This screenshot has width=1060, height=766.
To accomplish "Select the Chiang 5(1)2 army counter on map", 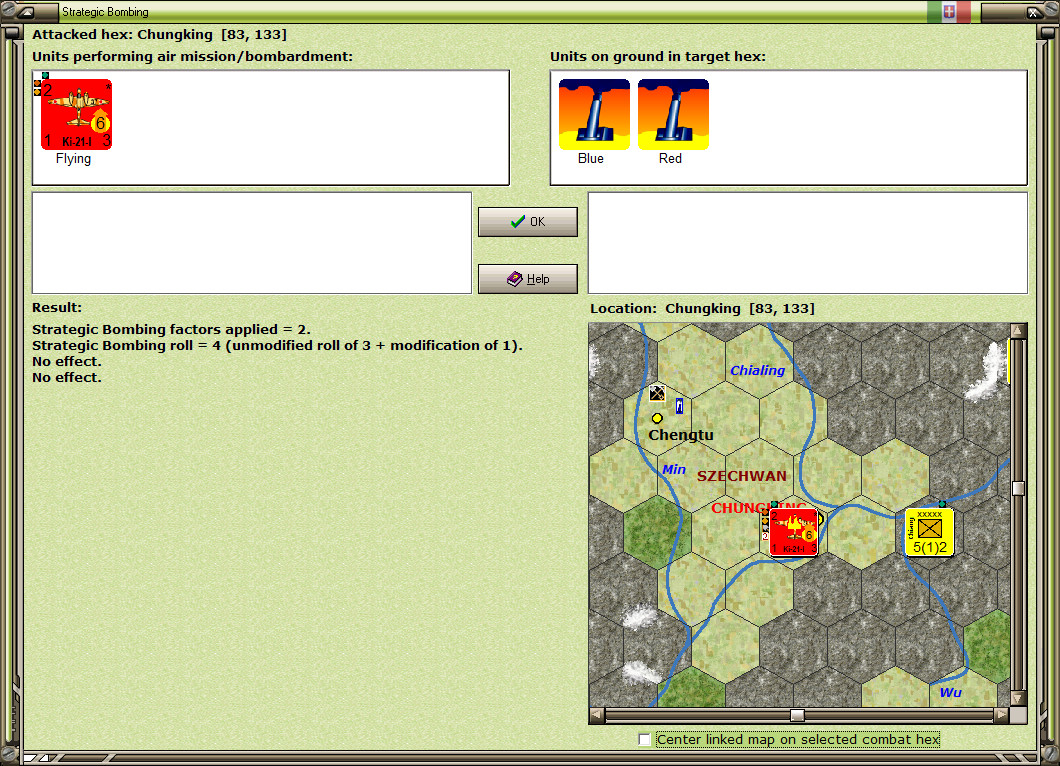I will [930, 533].
